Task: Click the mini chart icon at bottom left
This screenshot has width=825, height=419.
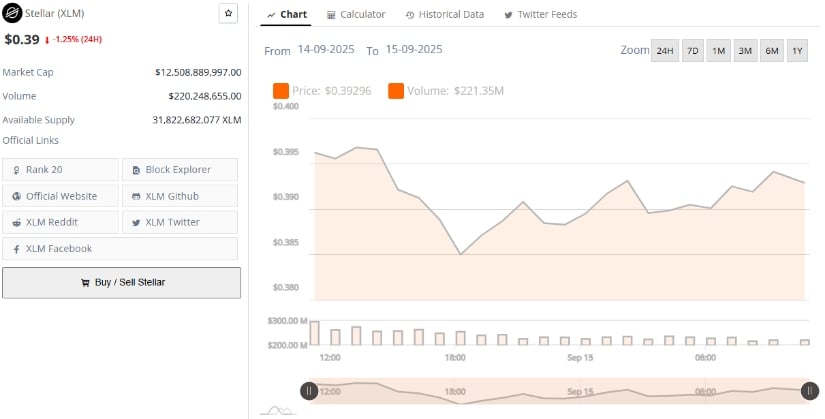Action: [278, 410]
